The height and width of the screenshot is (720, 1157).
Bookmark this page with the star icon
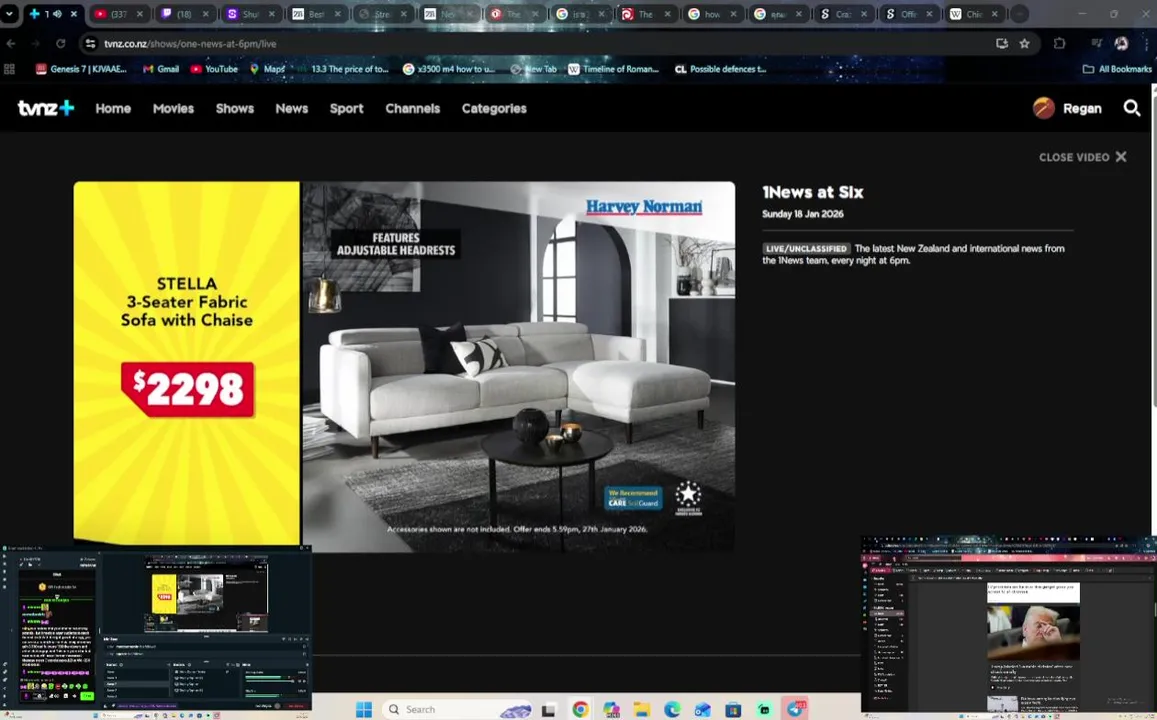(1024, 44)
